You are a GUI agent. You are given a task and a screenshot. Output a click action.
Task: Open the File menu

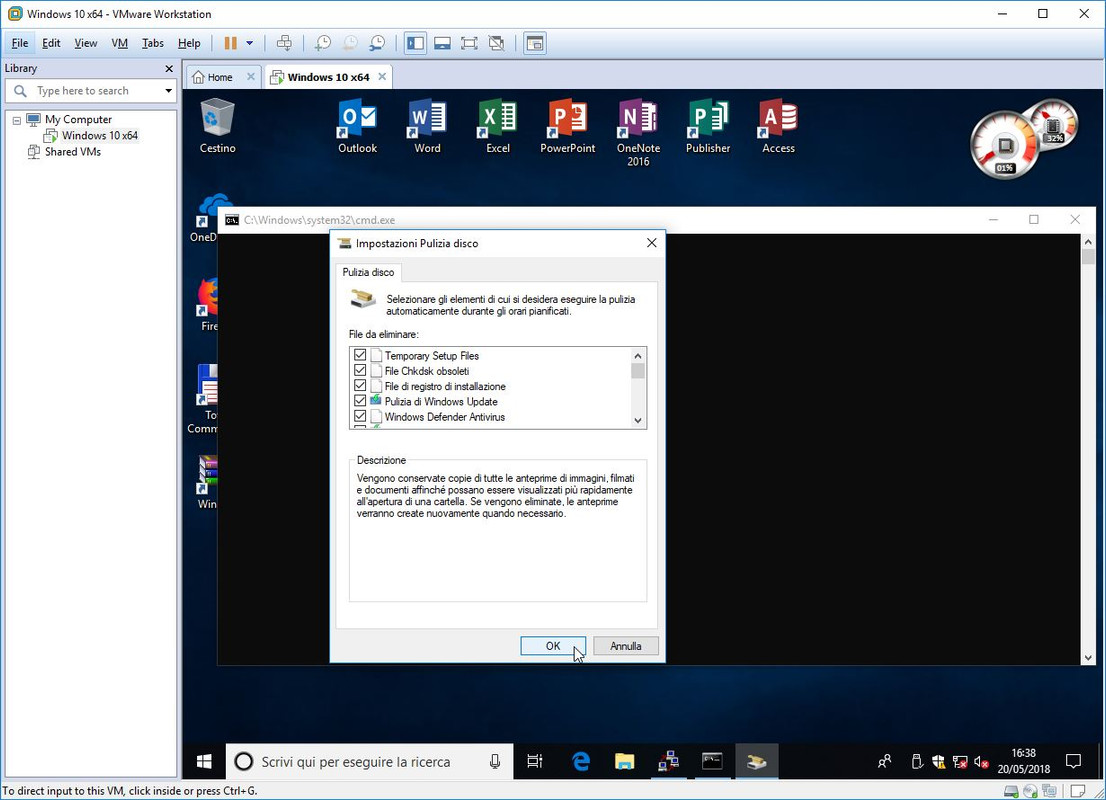[x=20, y=43]
